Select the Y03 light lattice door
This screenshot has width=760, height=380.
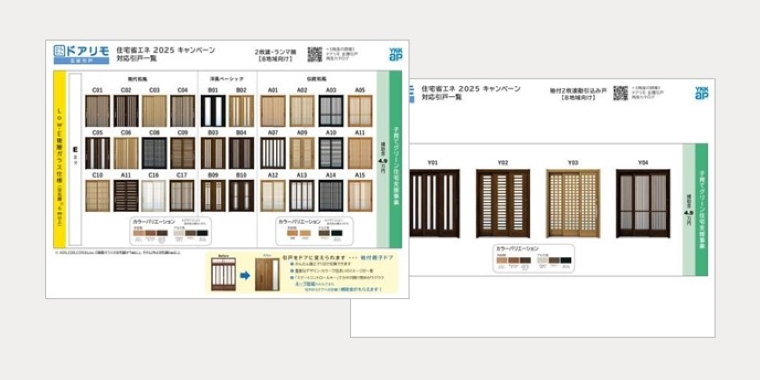(573, 203)
